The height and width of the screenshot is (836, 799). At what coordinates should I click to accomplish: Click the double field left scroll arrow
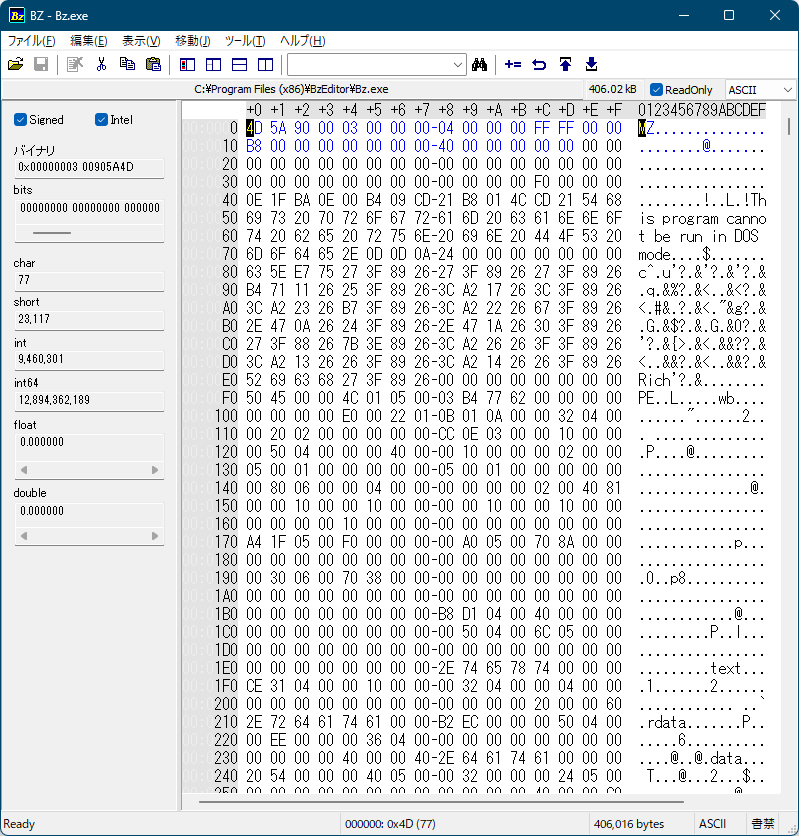point(23,536)
